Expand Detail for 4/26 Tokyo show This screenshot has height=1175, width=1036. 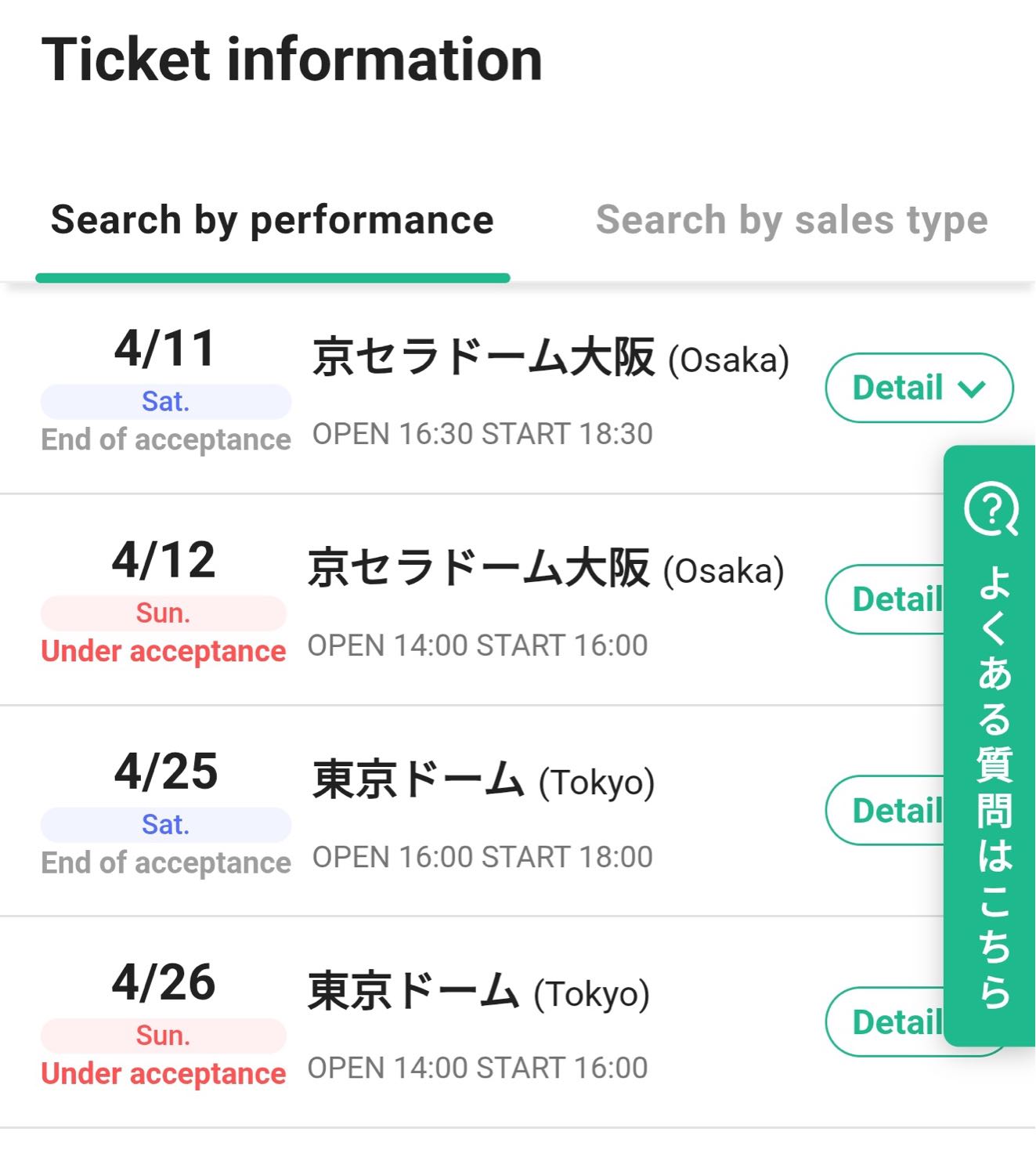pos(885,1022)
